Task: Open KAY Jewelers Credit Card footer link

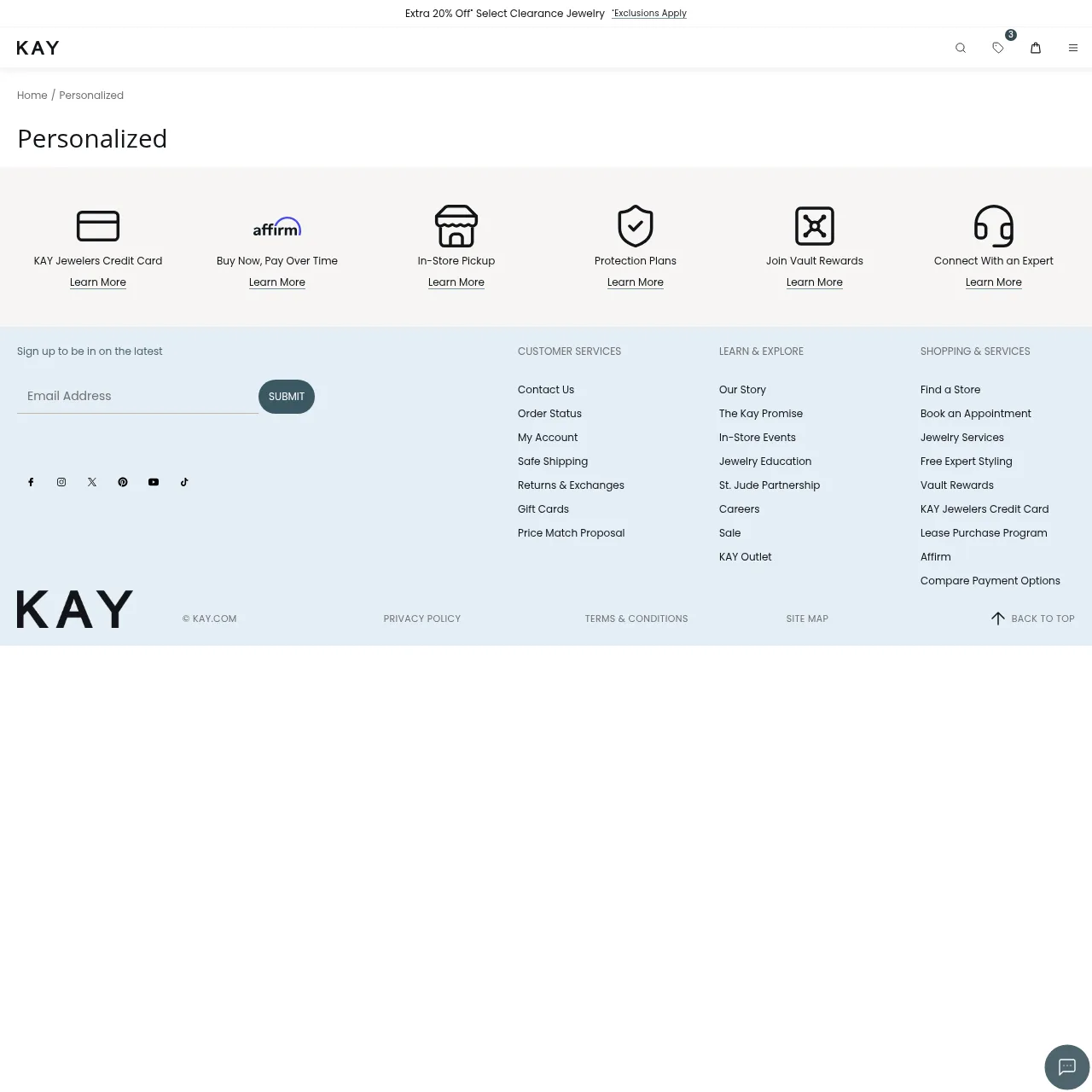Action: [985, 509]
